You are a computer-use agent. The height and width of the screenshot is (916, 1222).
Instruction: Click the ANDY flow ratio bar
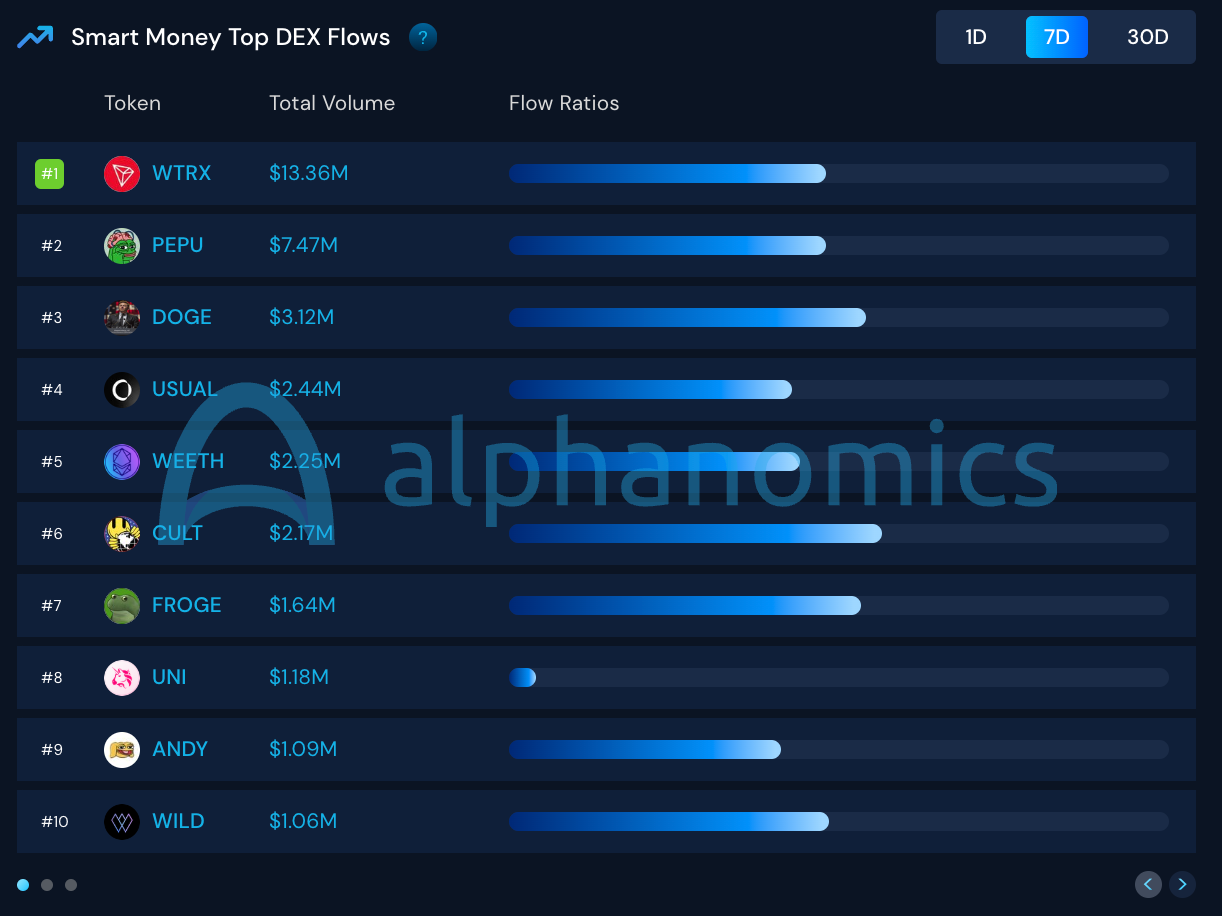click(839, 750)
